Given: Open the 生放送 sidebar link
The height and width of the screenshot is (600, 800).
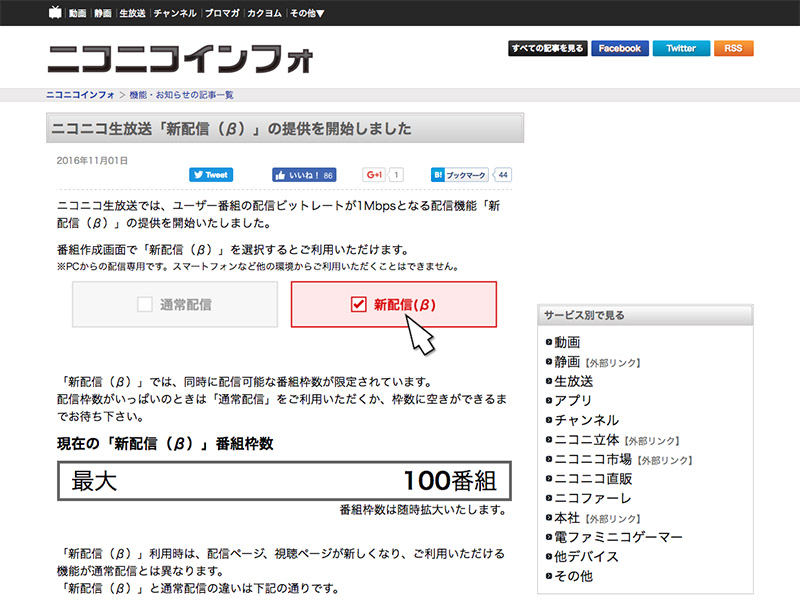Looking at the screenshot, I should 574,381.
